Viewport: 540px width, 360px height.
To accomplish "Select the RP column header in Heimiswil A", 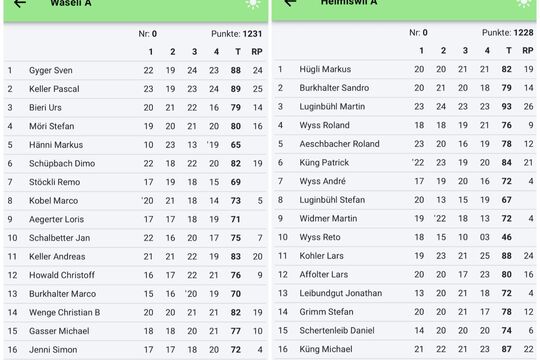I will coord(528,51).
